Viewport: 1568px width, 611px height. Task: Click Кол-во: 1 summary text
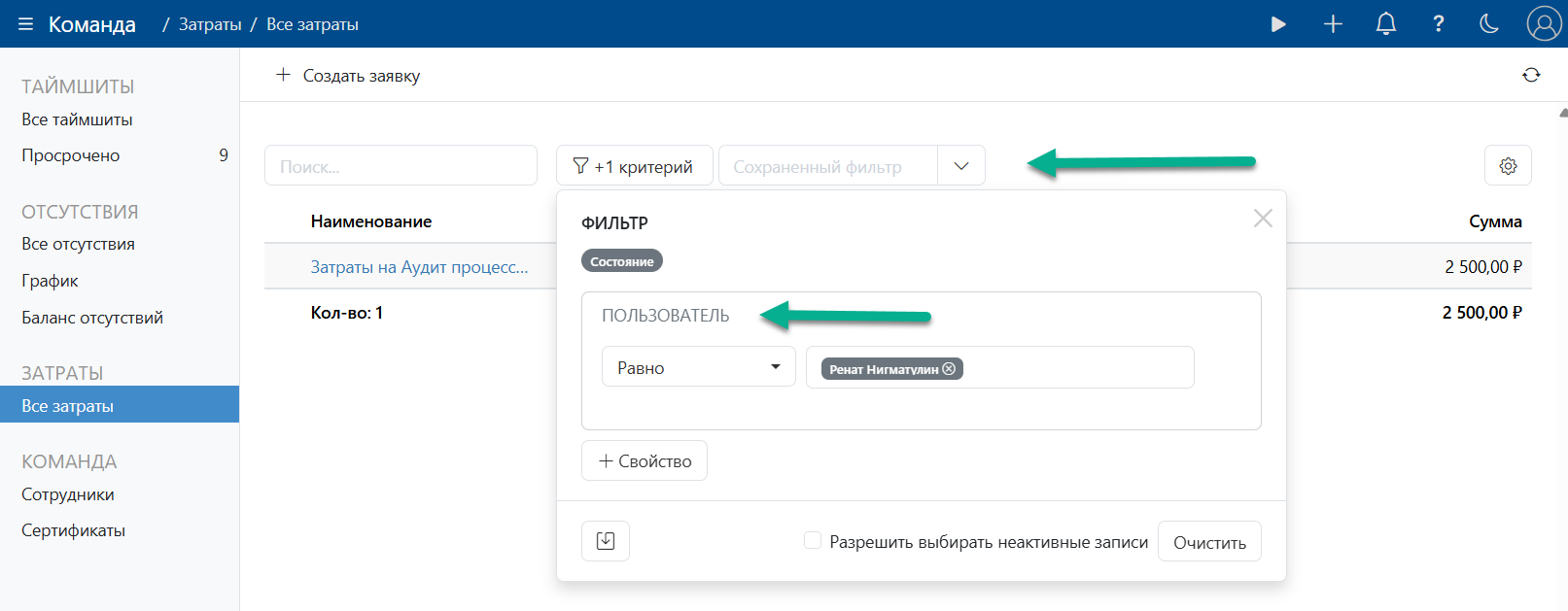[x=347, y=313]
